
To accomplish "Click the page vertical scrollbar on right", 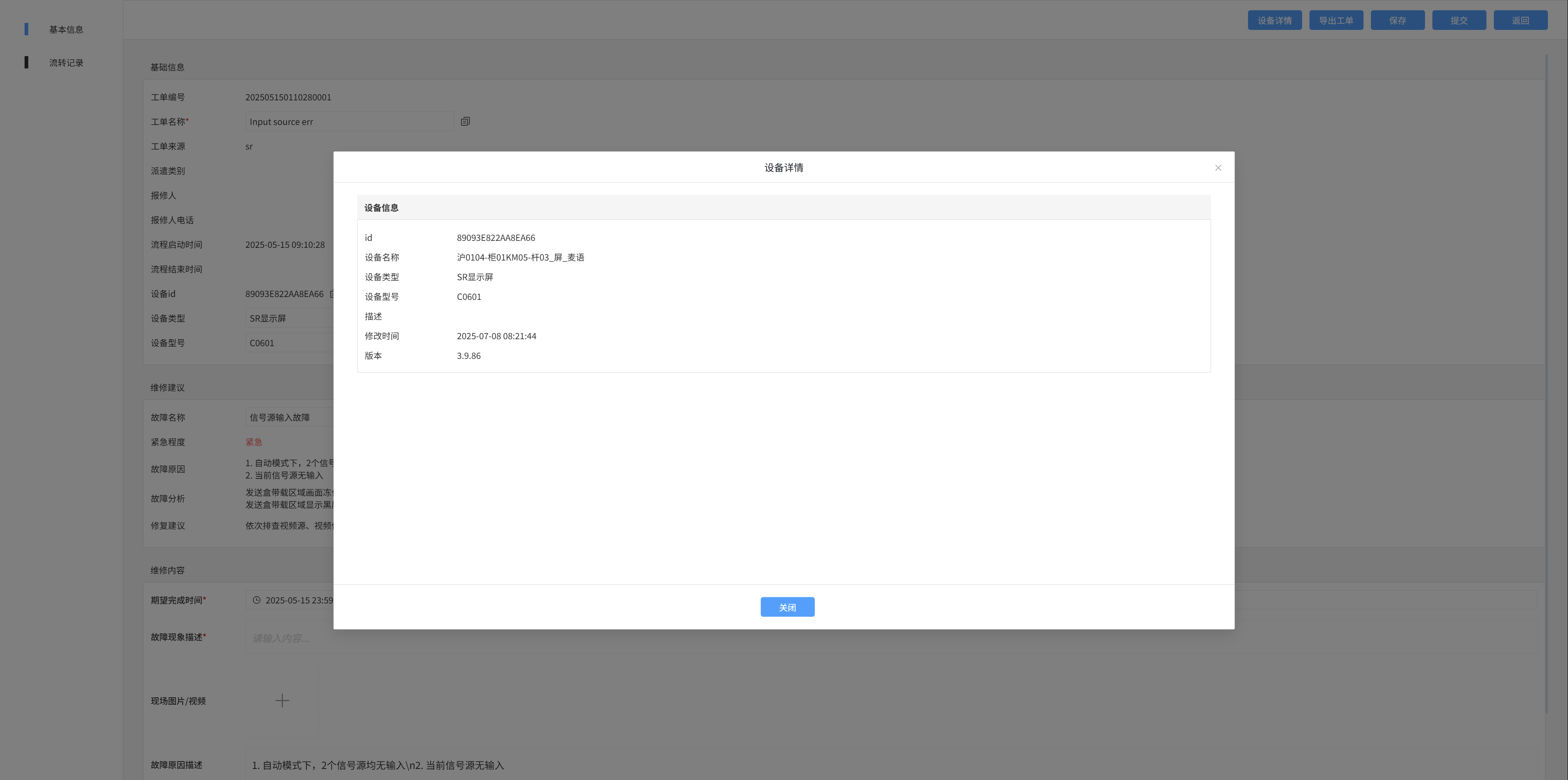I will (x=1546, y=383).
